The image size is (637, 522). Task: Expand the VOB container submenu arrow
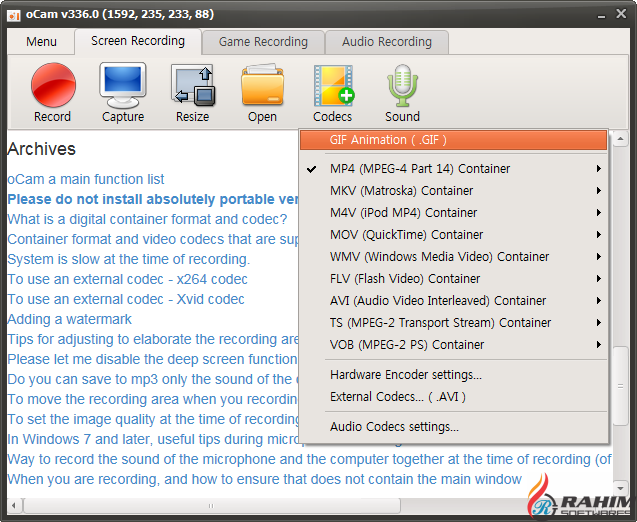(599, 344)
